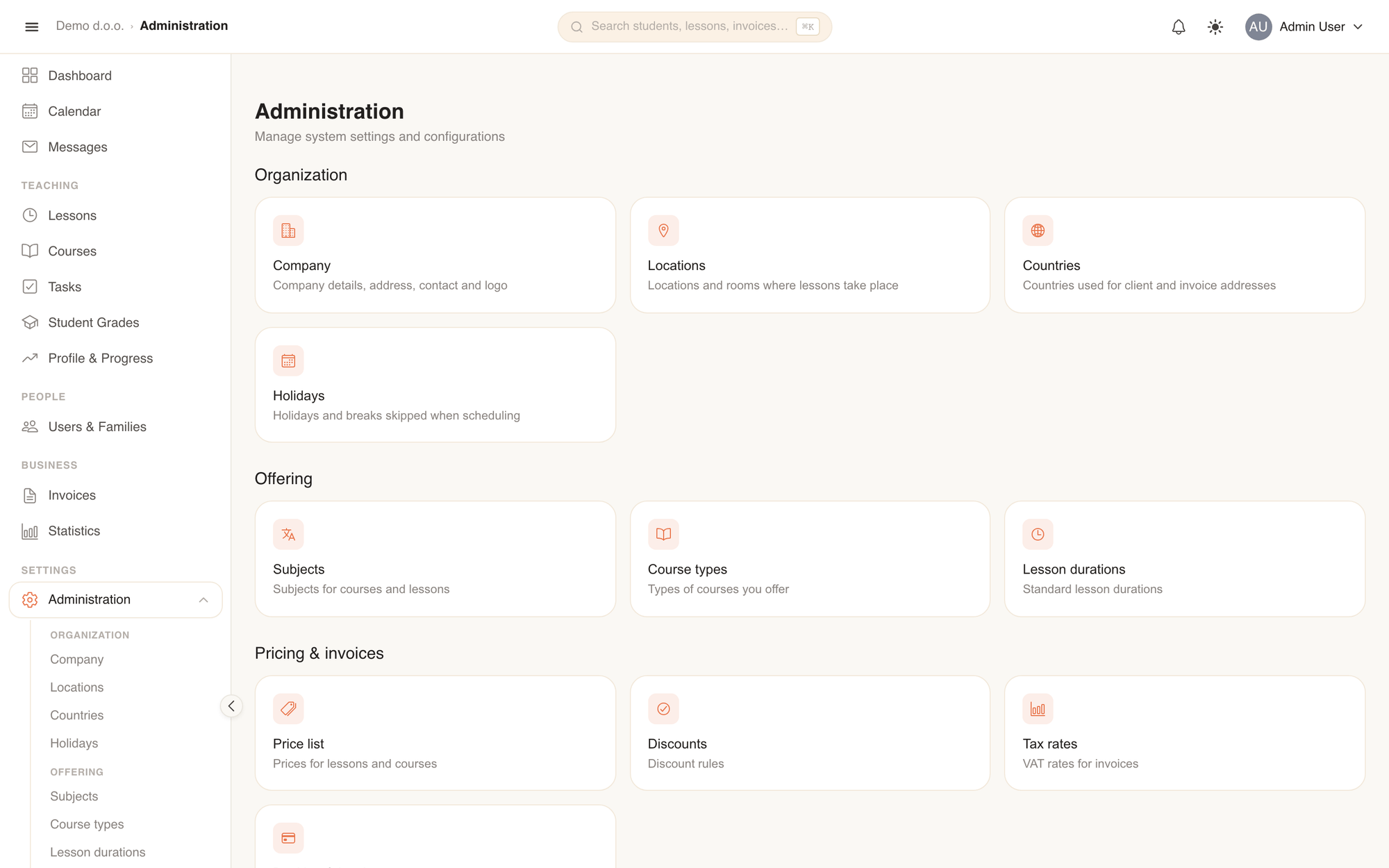Click the Users & Families people icon
The image size is (1389, 868).
pyautogui.click(x=30, y=426)
